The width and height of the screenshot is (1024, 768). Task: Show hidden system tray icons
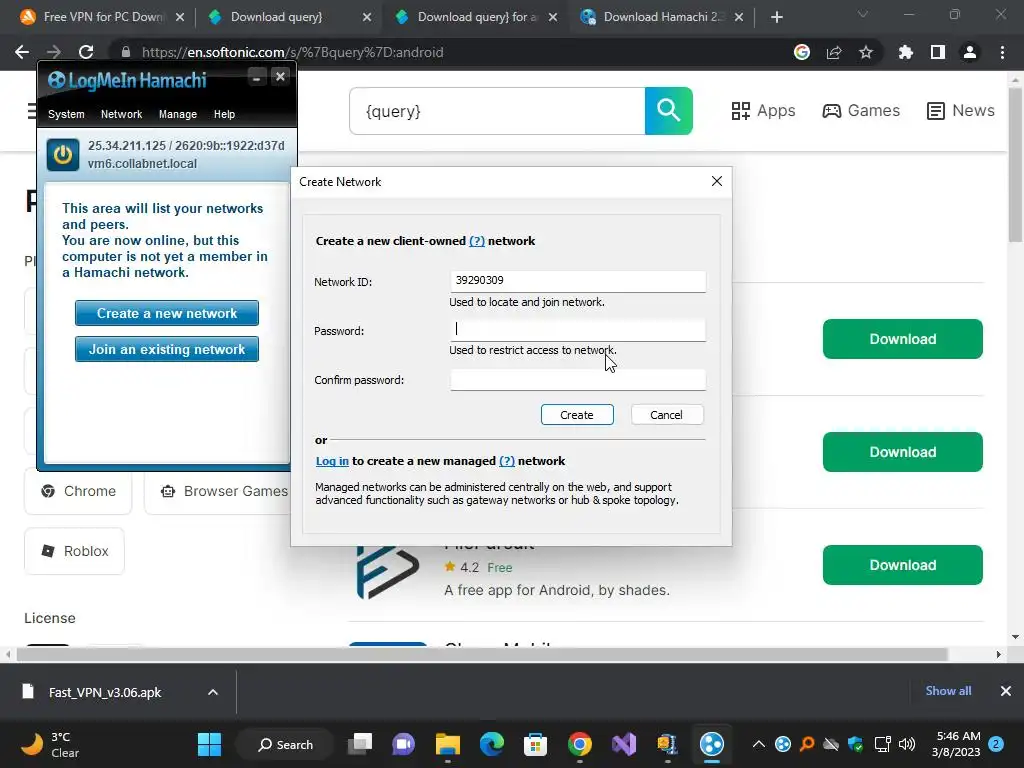click(x=758, y=744)
